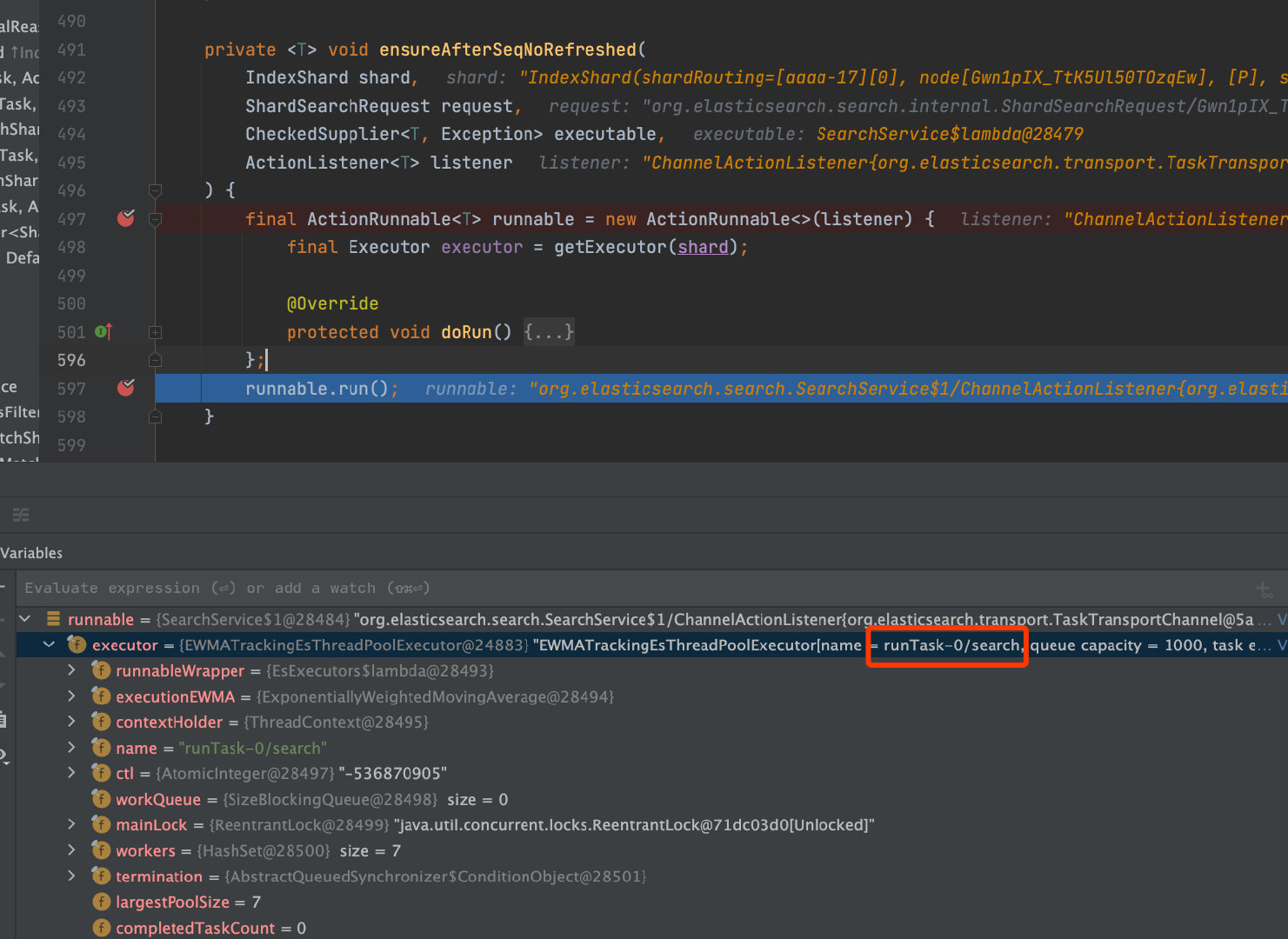Select the Variables tab label
Screen dimensions: 1288x939
coord(31,553)
